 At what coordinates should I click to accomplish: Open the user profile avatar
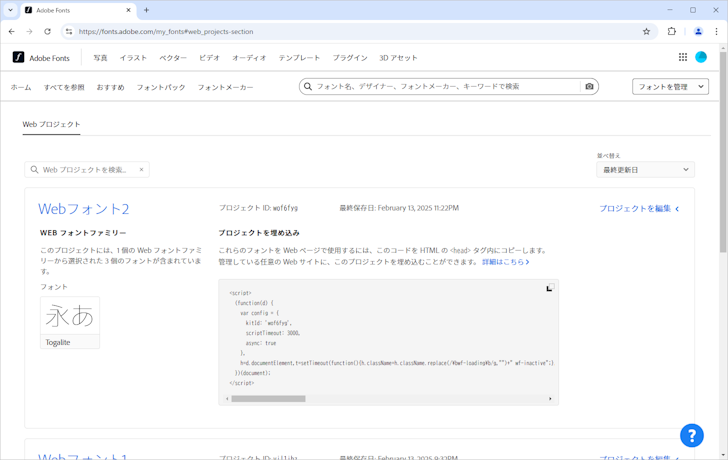point(701,57)
